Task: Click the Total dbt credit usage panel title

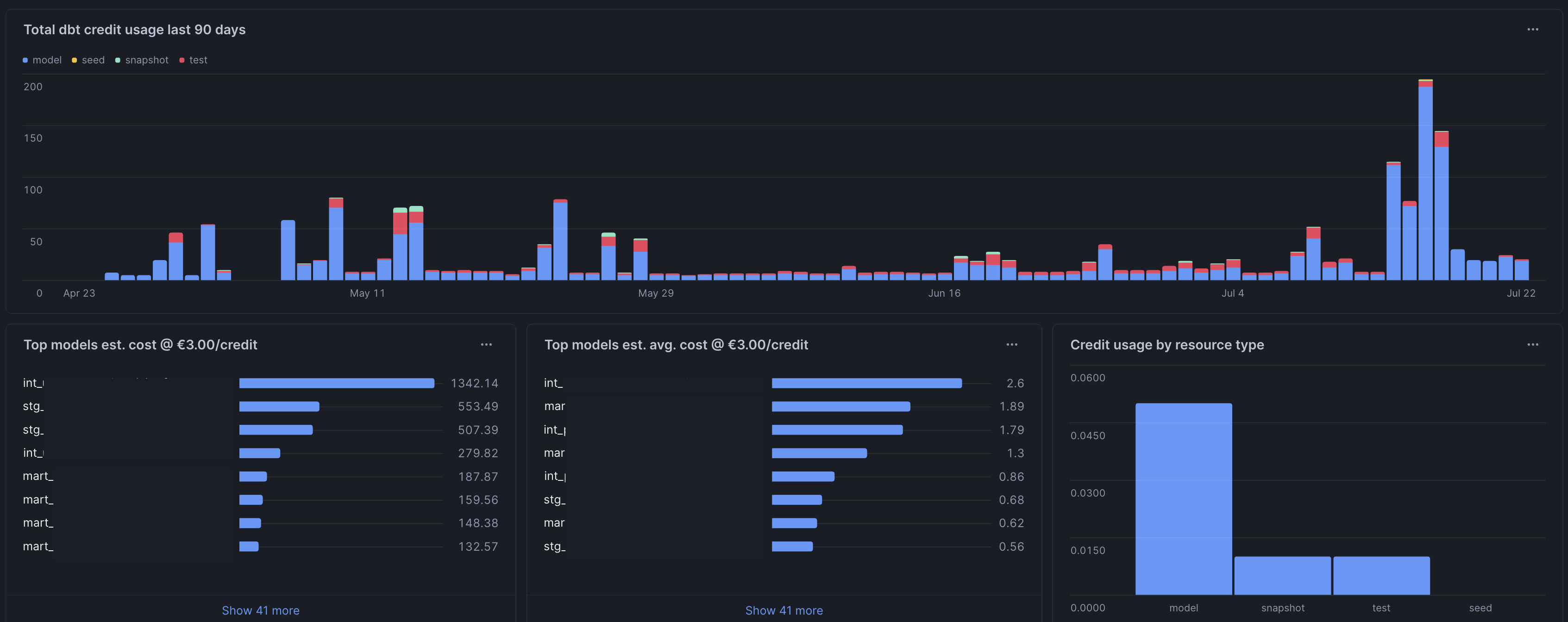Action: tap(134, 29)
